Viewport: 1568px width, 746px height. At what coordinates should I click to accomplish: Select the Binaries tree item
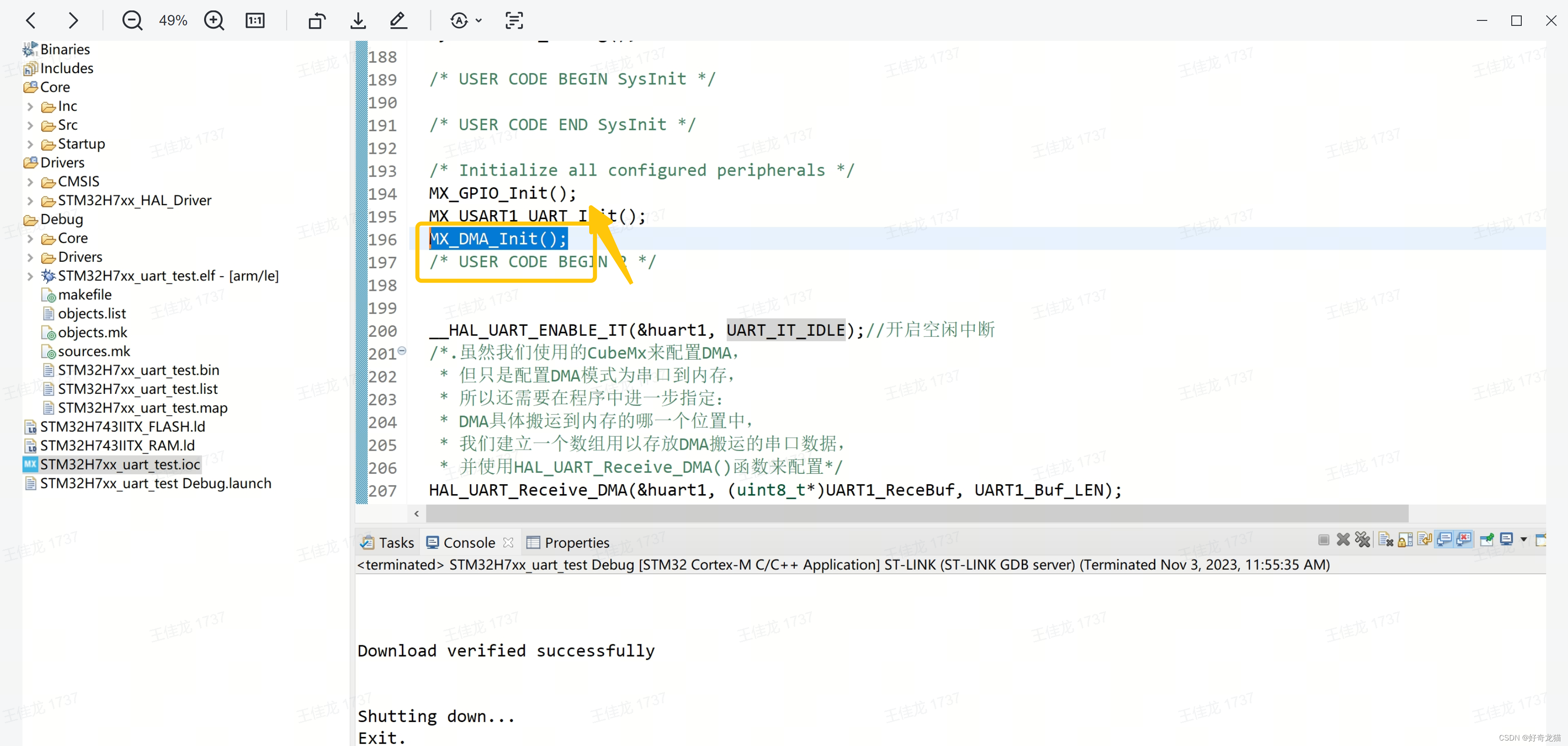[57, 49]
